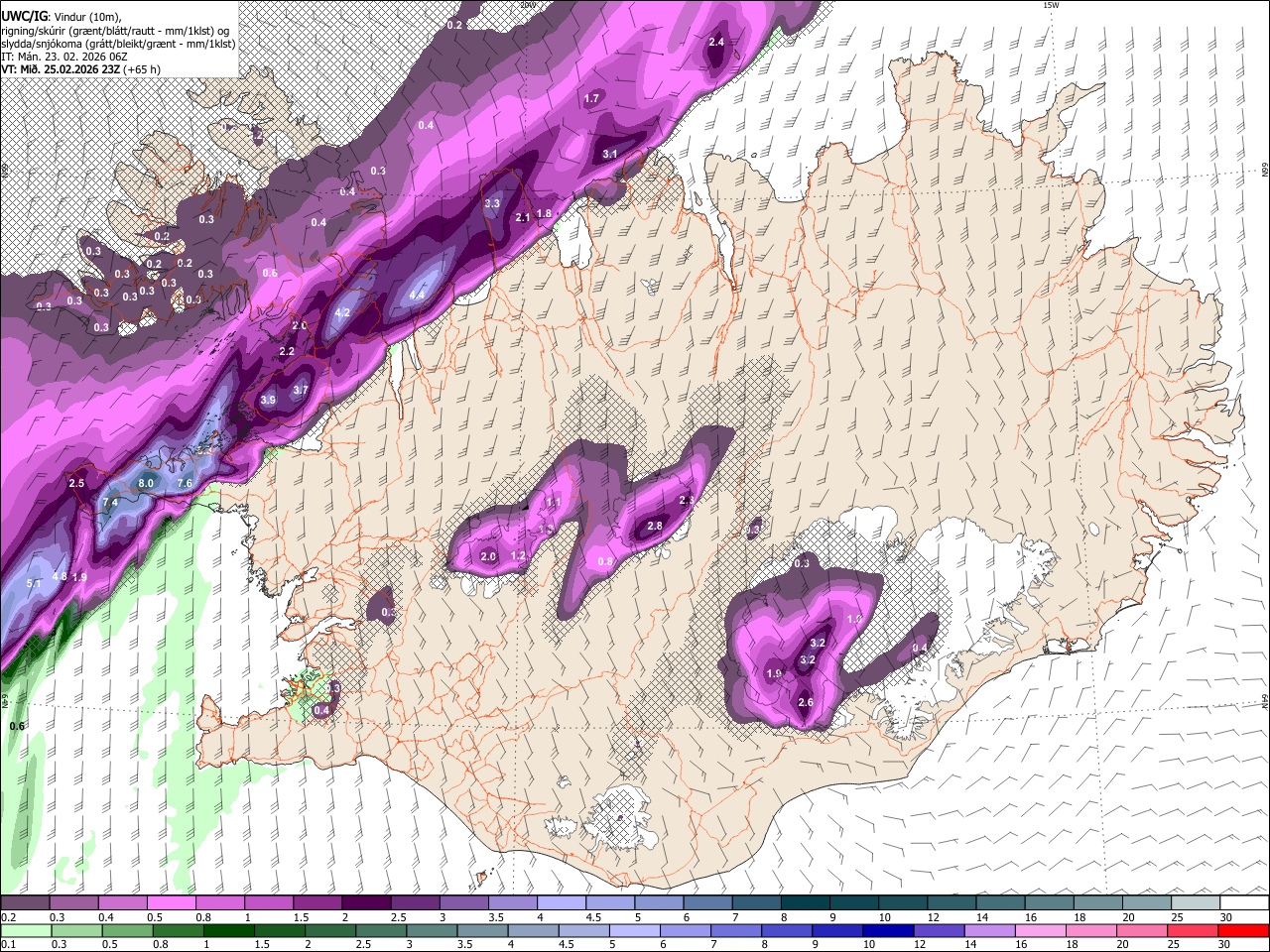Select the IT: Mán. 23. 02. 2026 06Z line

pos(66,57)
